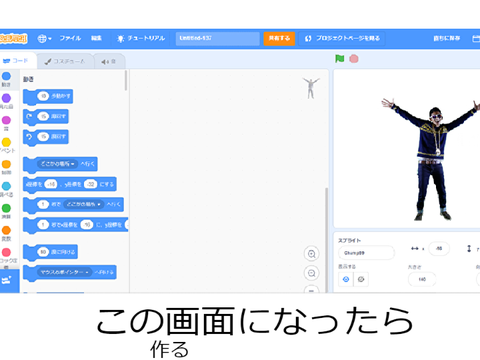This screenshot has width=480, height=360.
Task: Click the -16 x value in 座標 block
Action: tap(51, 184)
